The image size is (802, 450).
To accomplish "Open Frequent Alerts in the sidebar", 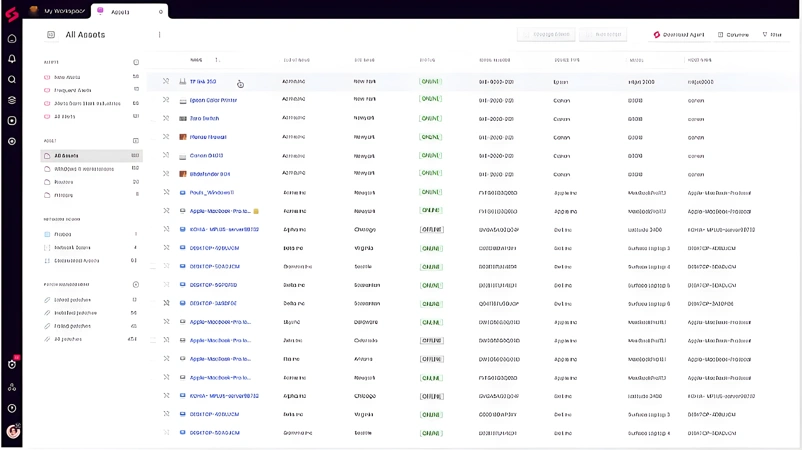I will click(73, 90).
